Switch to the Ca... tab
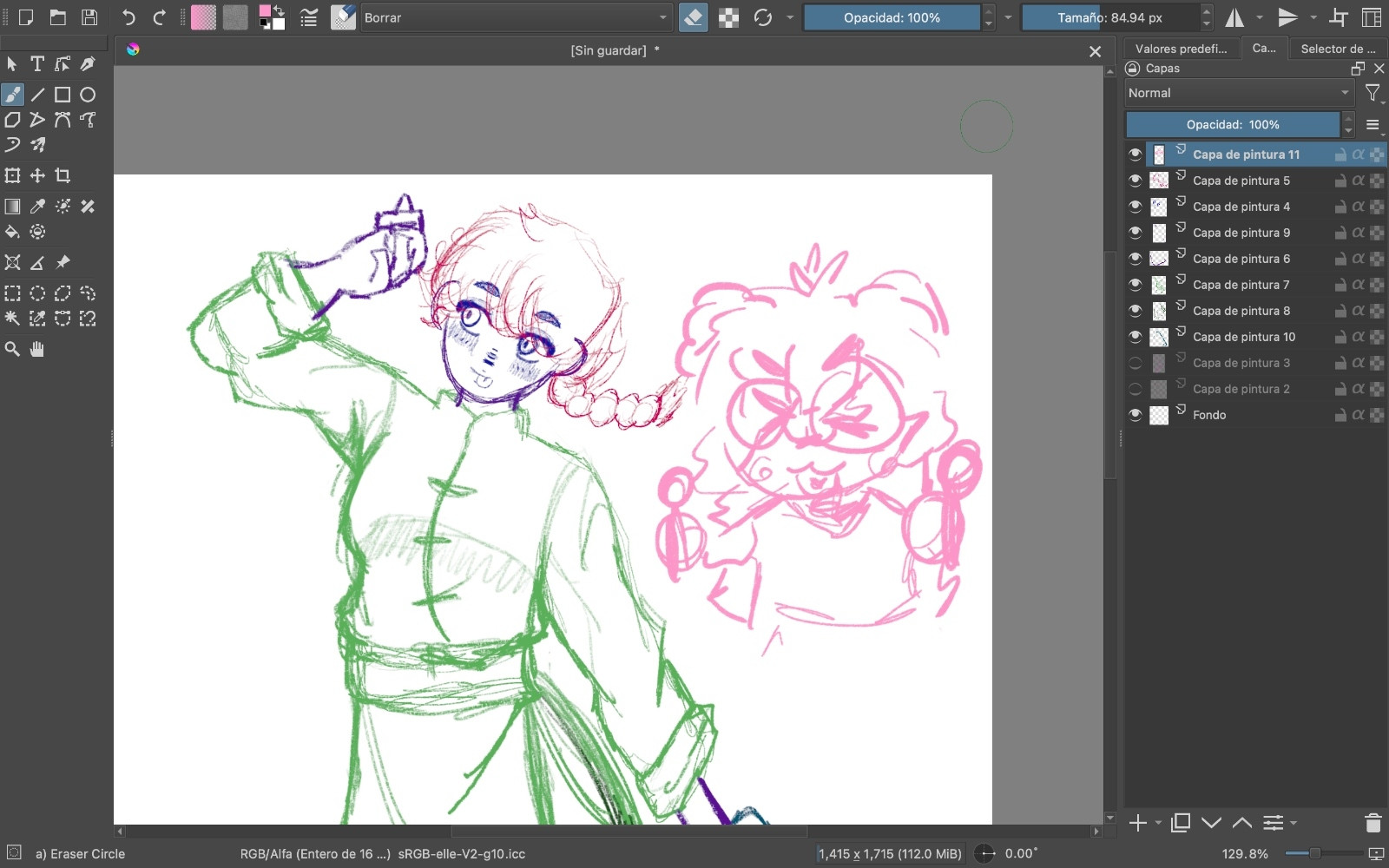The height and width of the screenshot is (868, 1389). 1264,49
